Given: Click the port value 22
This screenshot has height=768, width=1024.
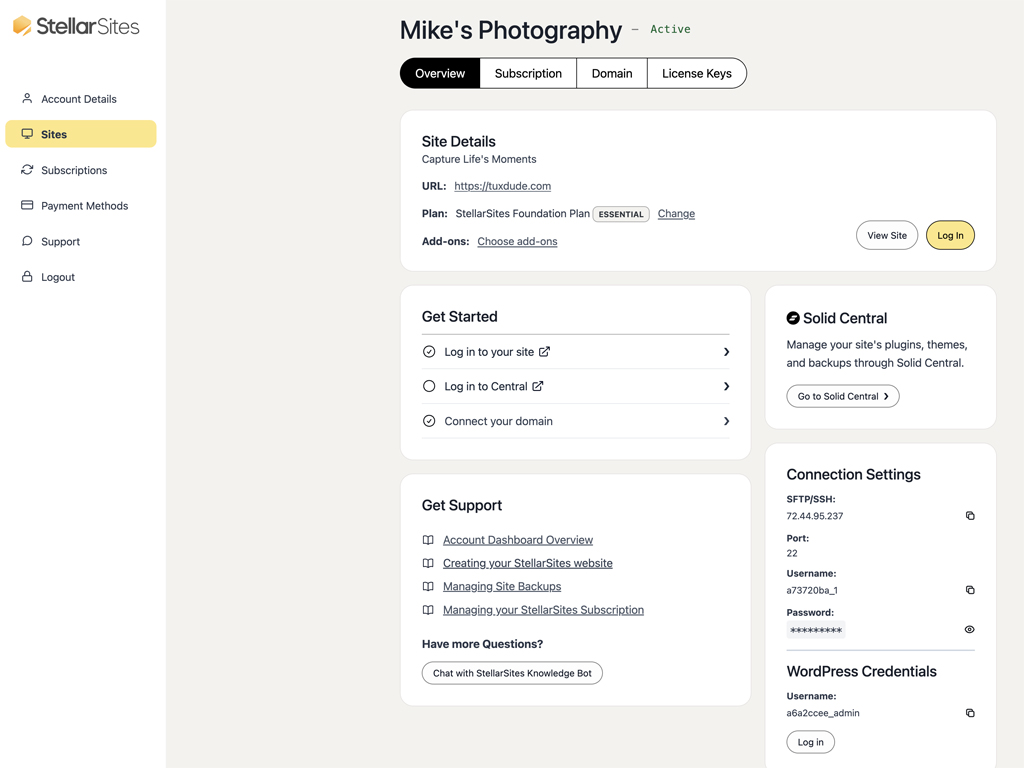Looking at the screenshot, I should 792,553.
